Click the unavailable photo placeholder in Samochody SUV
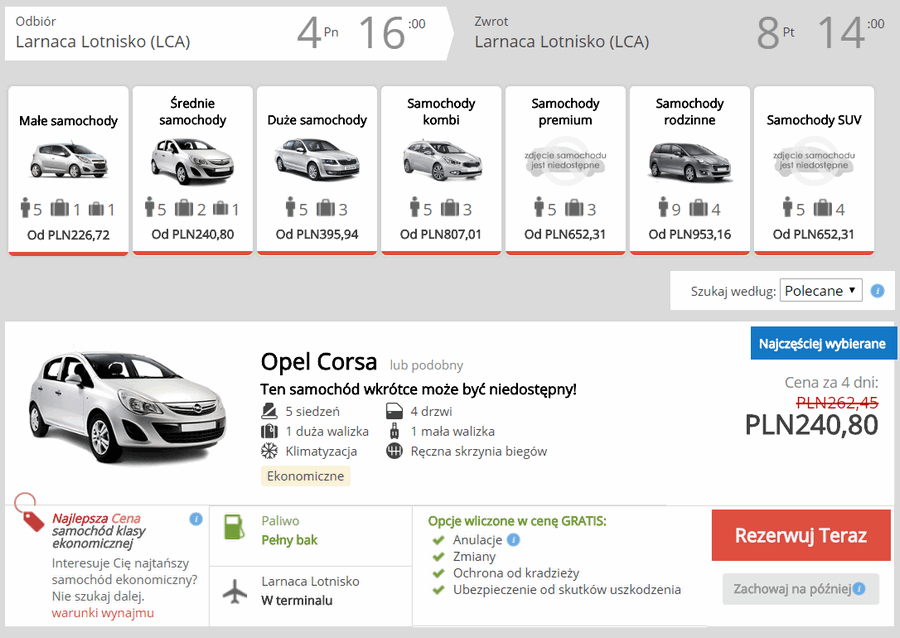 [814, 161]
